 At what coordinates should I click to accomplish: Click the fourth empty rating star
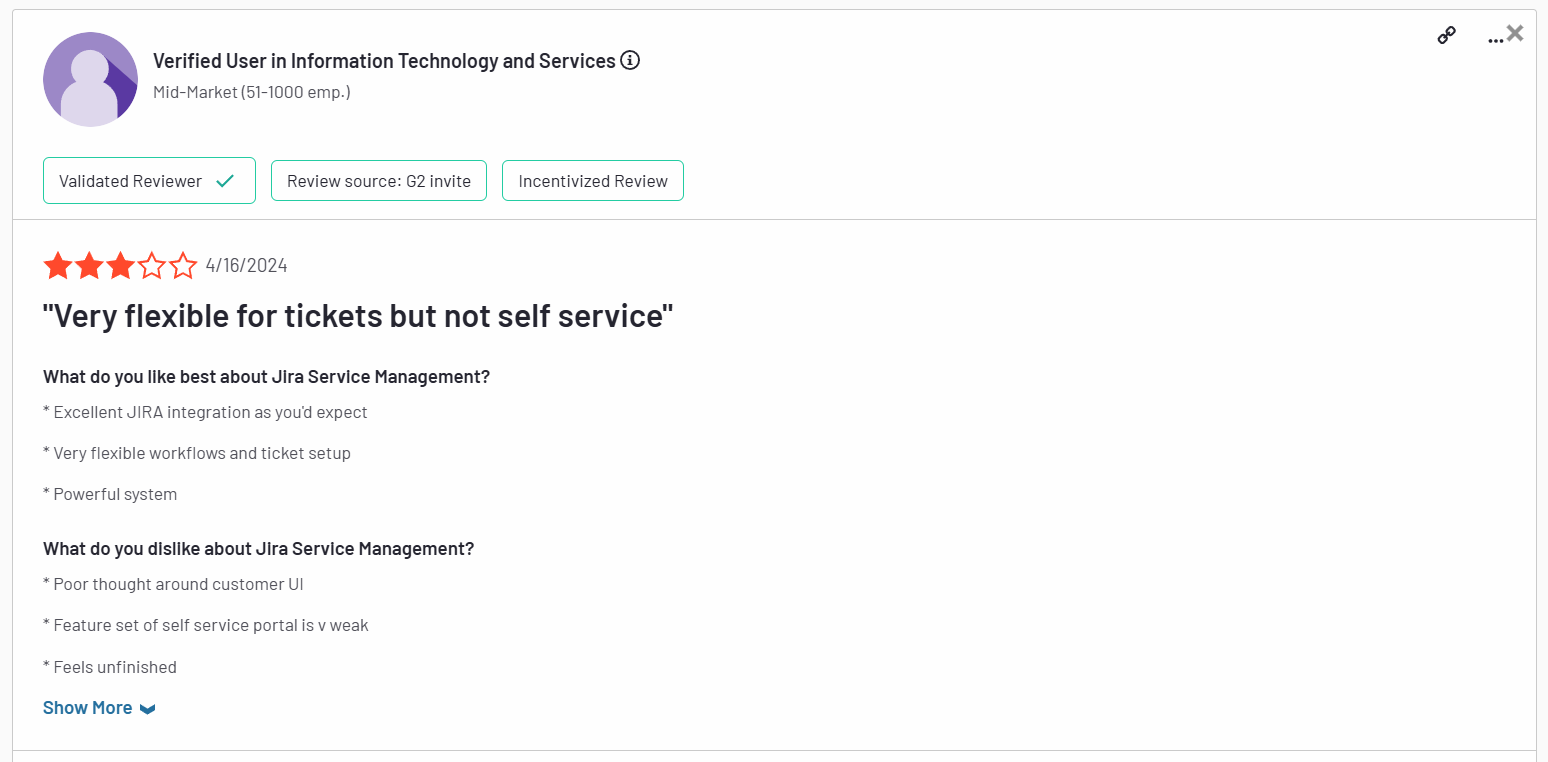[151, 266]
